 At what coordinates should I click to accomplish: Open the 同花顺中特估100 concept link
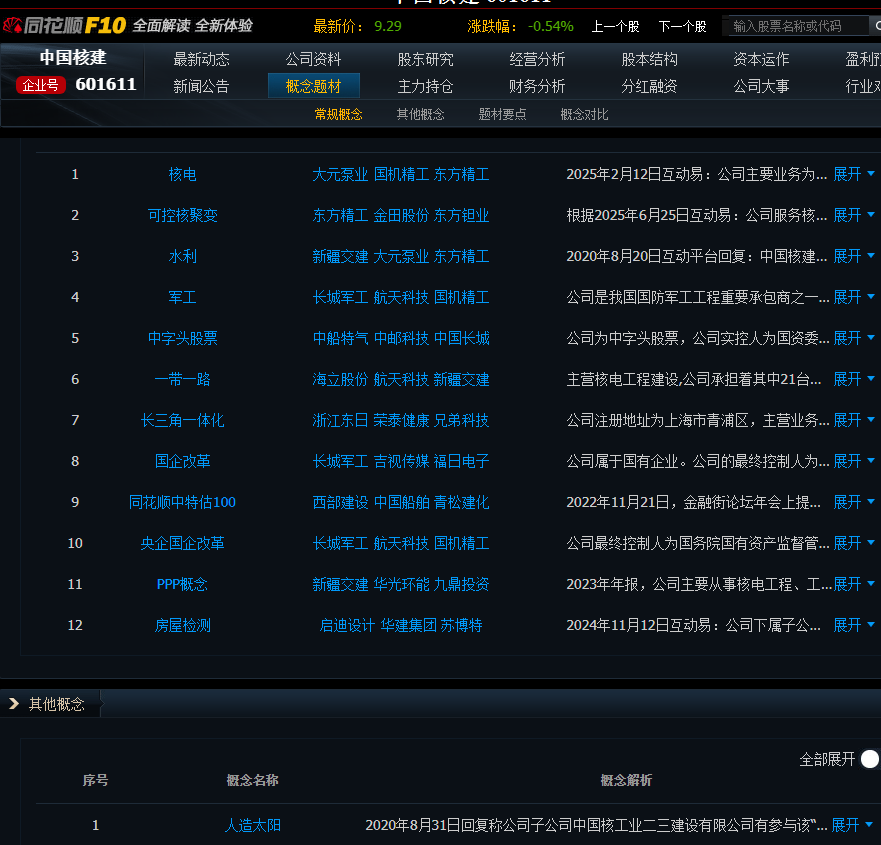click(x=183, y=502)
